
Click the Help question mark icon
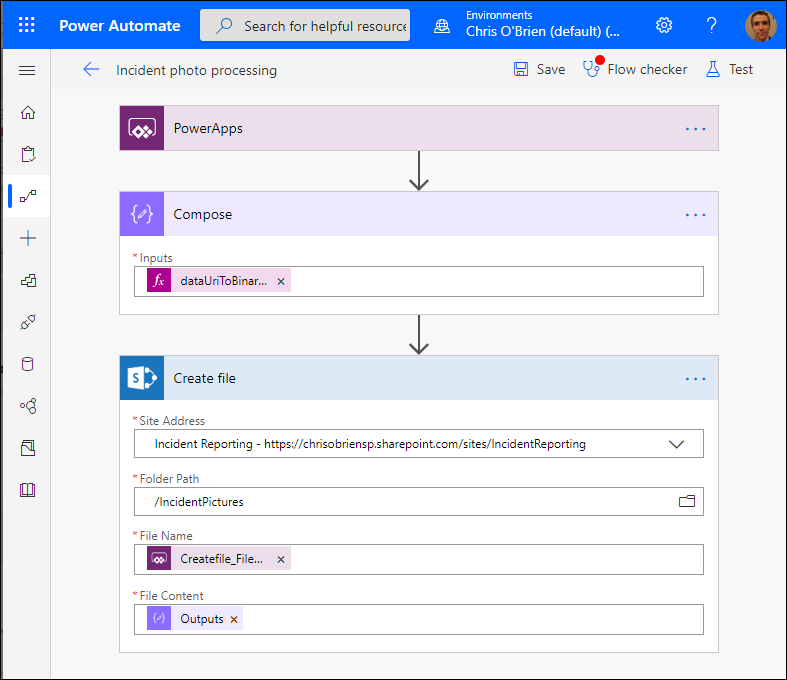[712, 26]
